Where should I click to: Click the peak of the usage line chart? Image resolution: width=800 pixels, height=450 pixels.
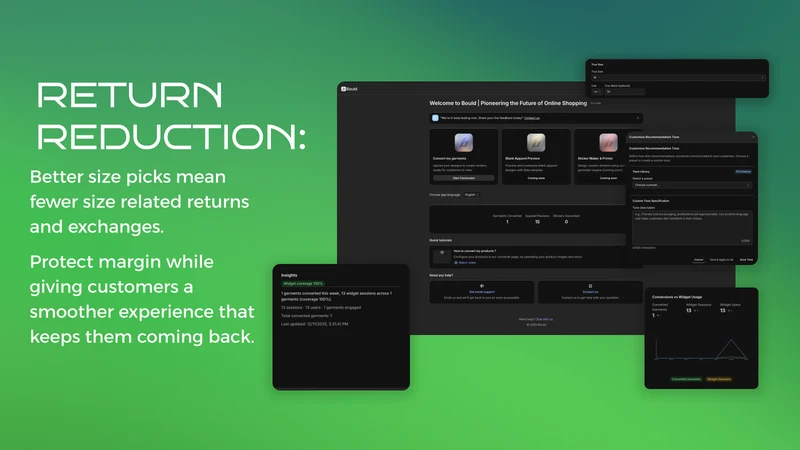(731, 340)
